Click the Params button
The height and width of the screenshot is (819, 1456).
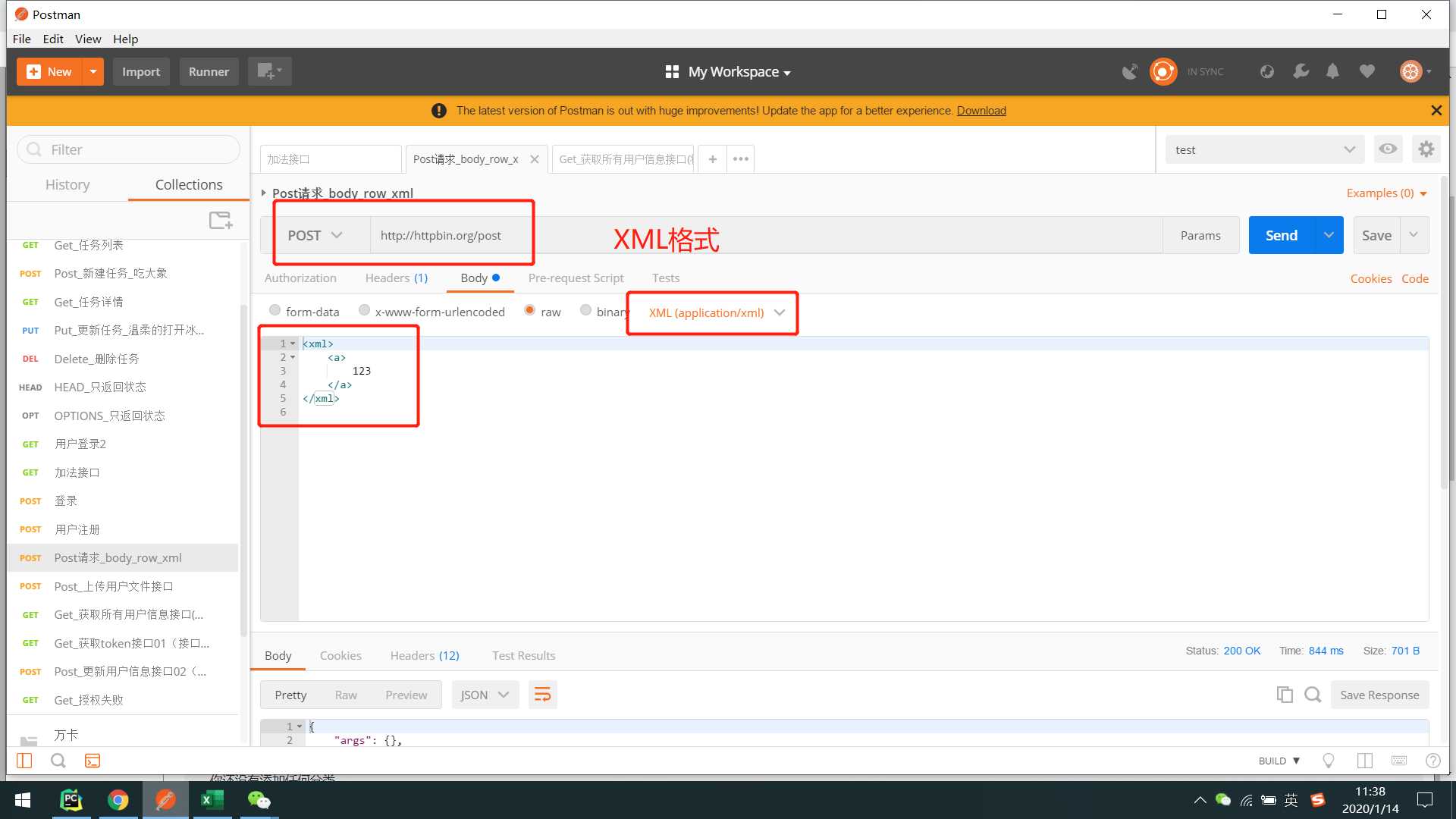click(1200, 235)
